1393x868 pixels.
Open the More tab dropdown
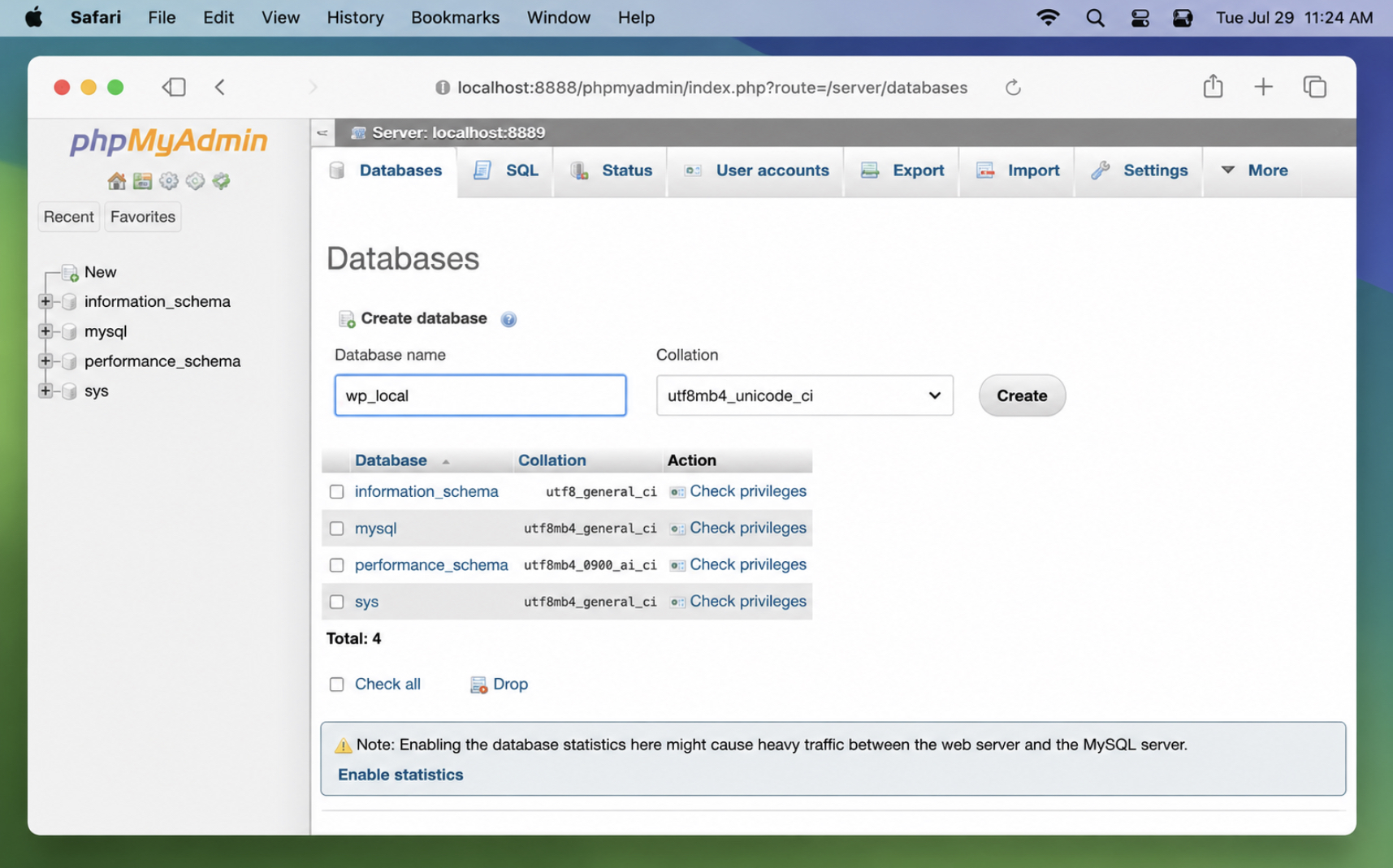(x=1254, y=171)
